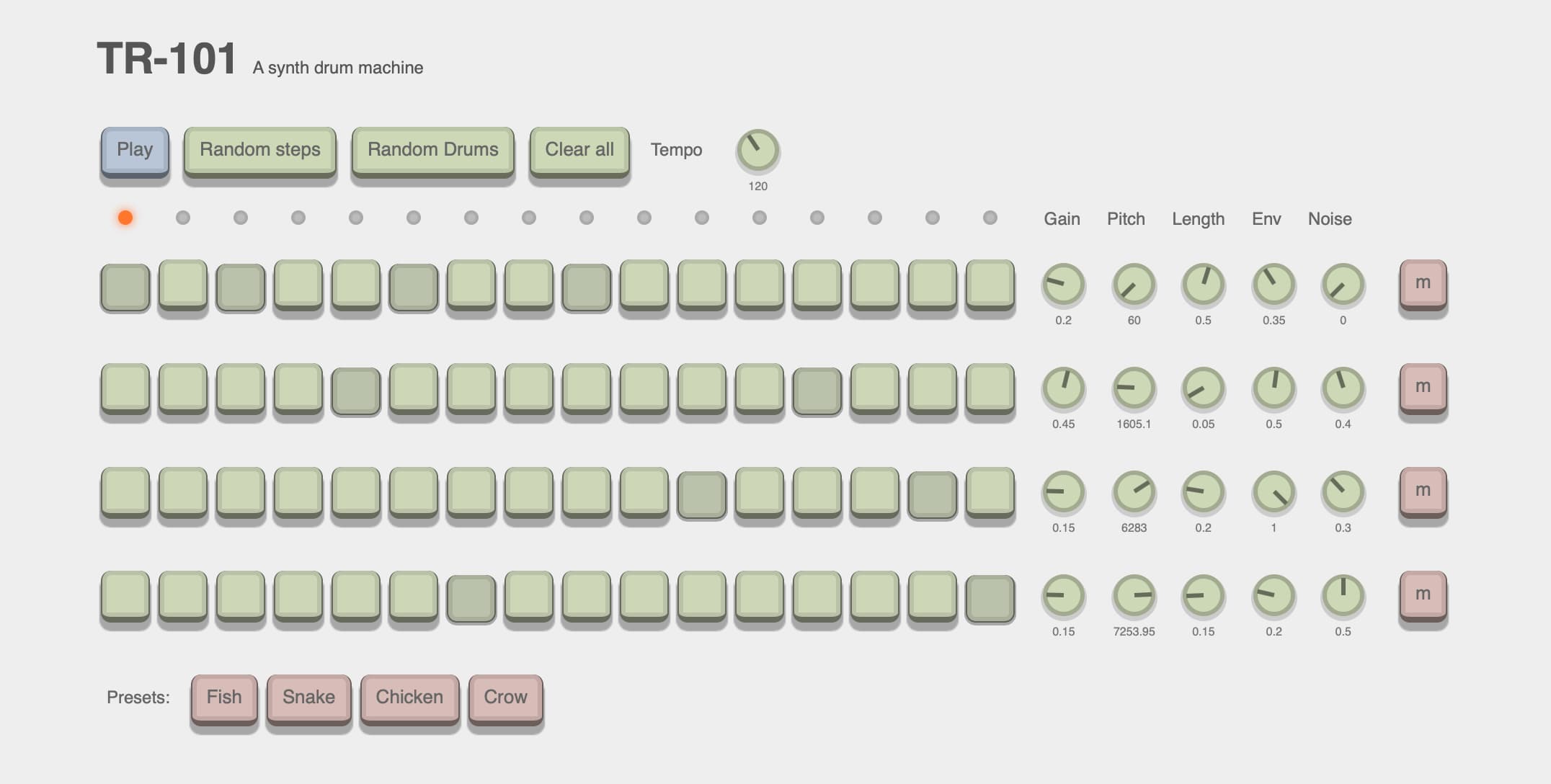Click second row Pitch knob showing 1605.1
This screenshot has width=1551, height=784.
coord(1134,388)
